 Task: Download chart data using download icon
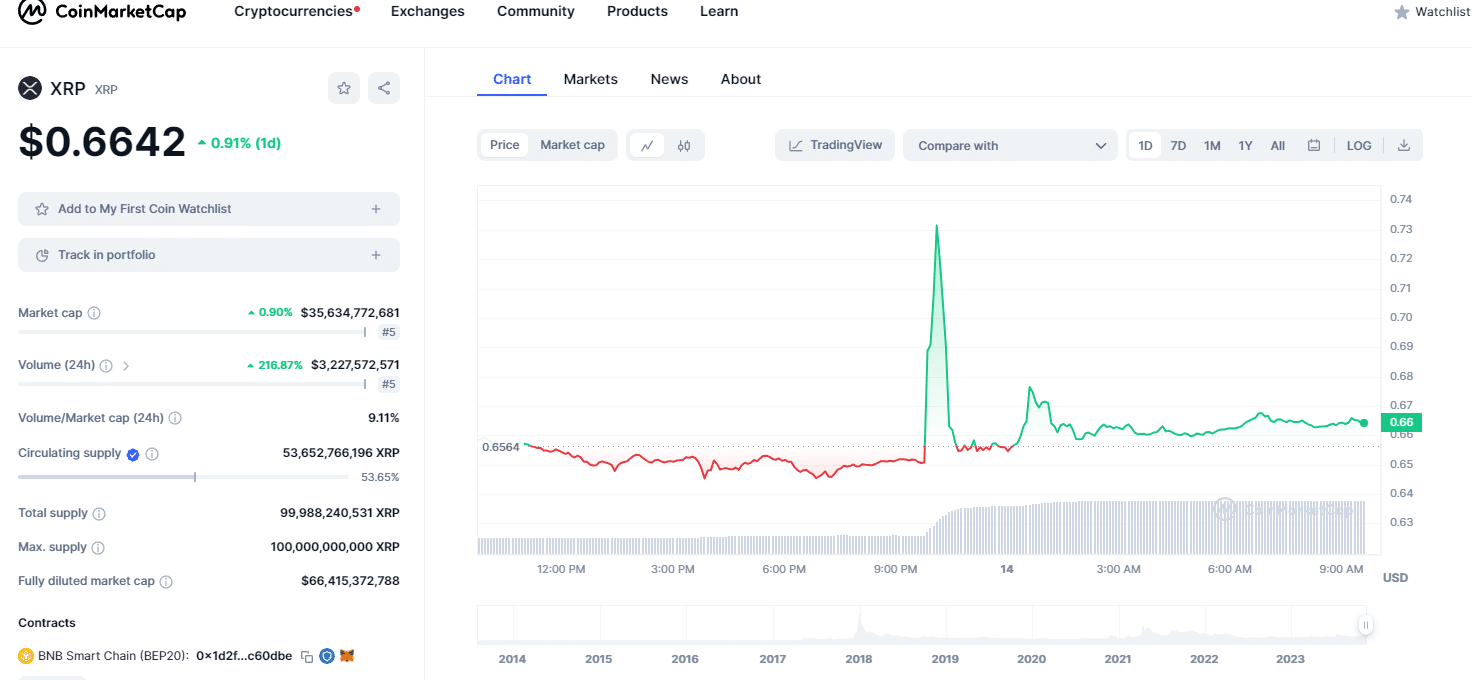coord(1404,145)
